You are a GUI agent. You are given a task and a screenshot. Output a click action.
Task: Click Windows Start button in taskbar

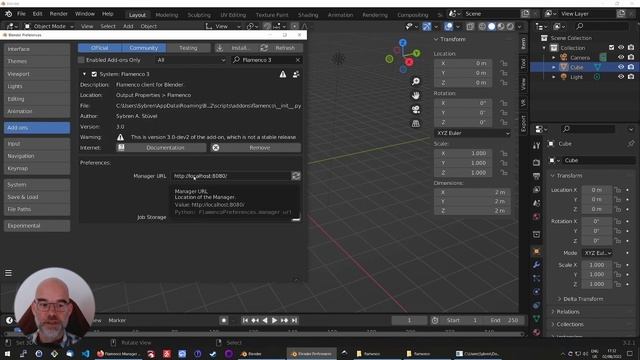pos(7,353)
